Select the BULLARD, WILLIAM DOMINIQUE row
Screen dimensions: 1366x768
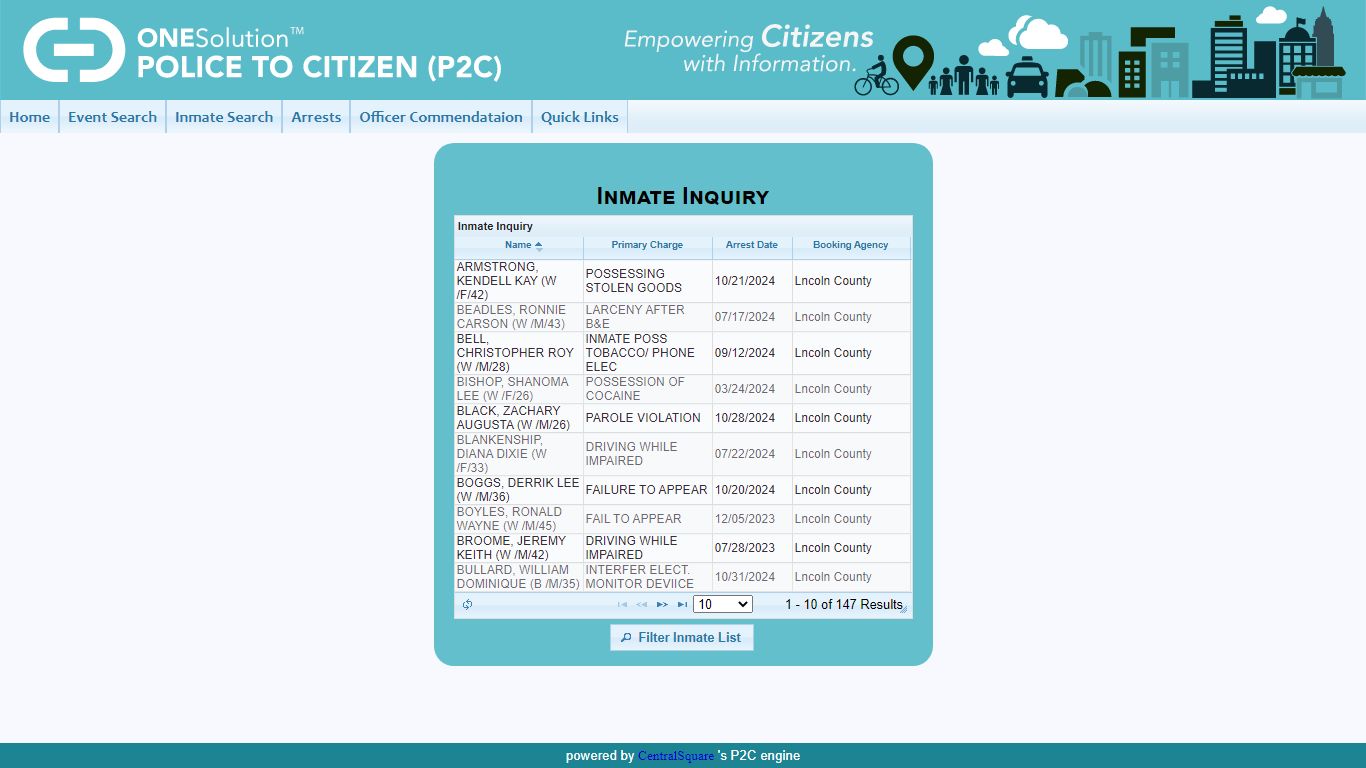click(x=683, y=577)
